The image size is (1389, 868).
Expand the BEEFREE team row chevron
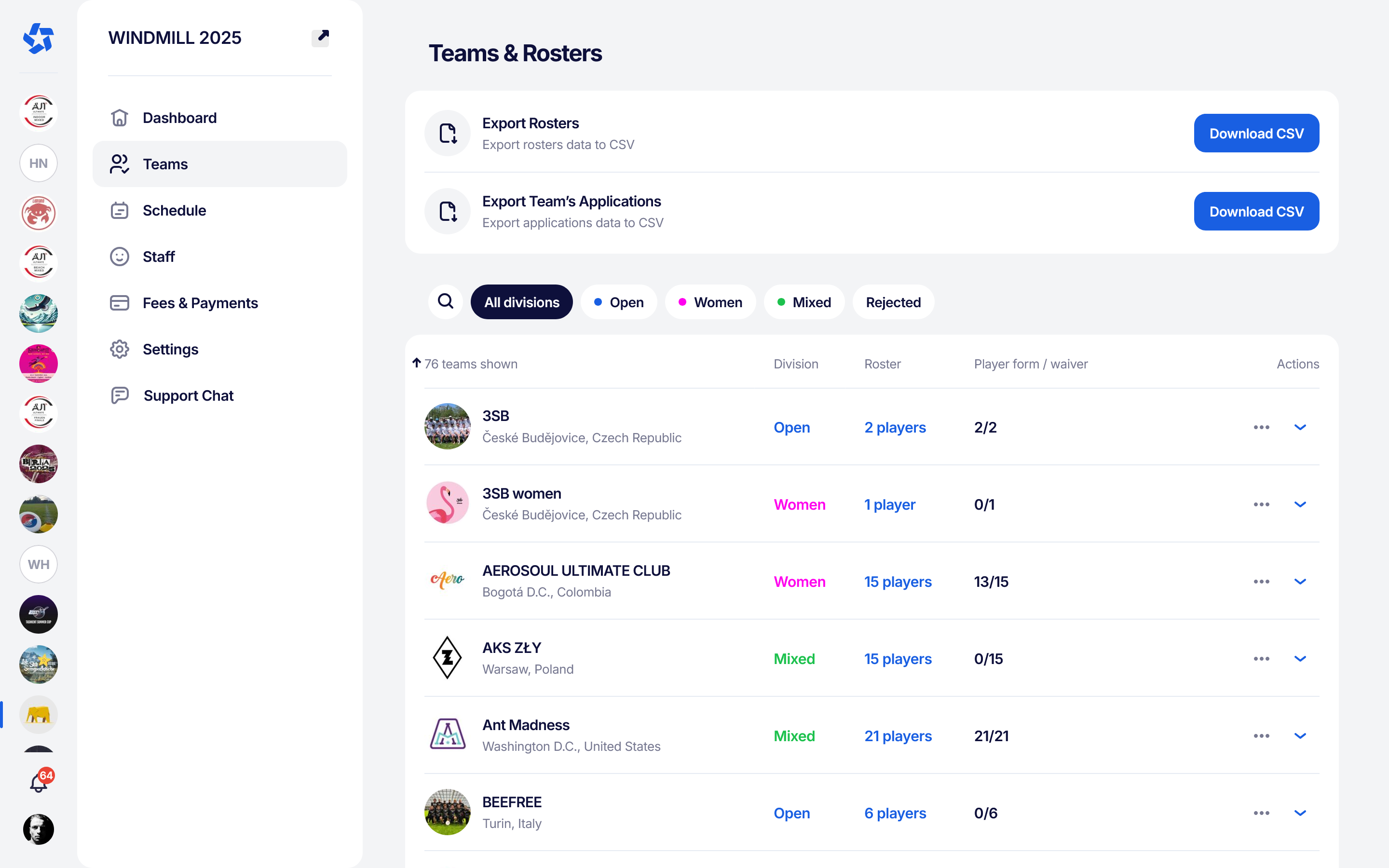coord(1300,813)
